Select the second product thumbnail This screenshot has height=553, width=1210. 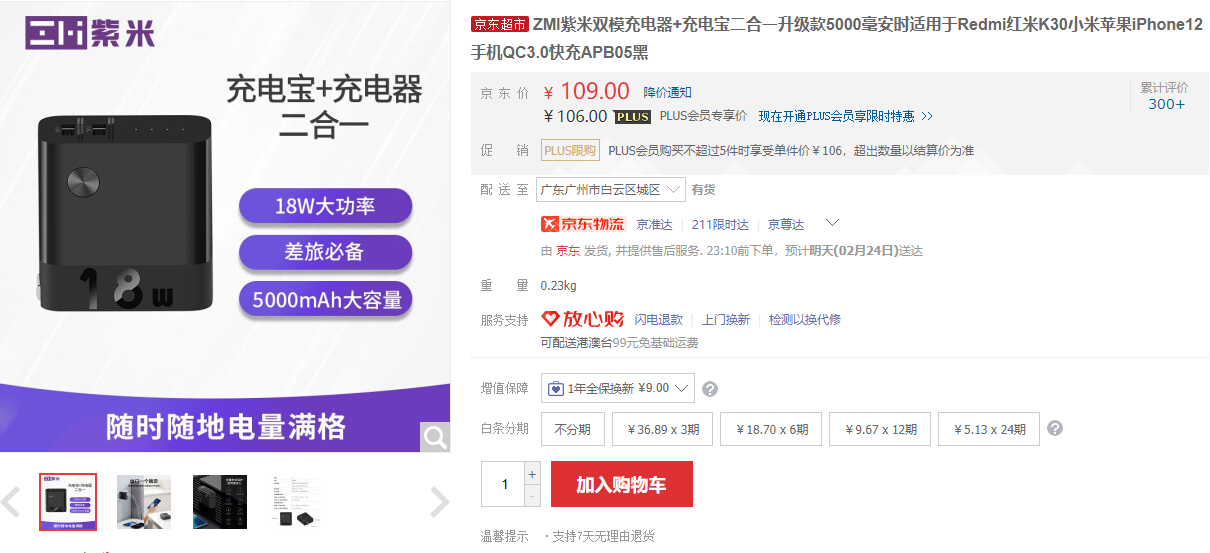144,501
